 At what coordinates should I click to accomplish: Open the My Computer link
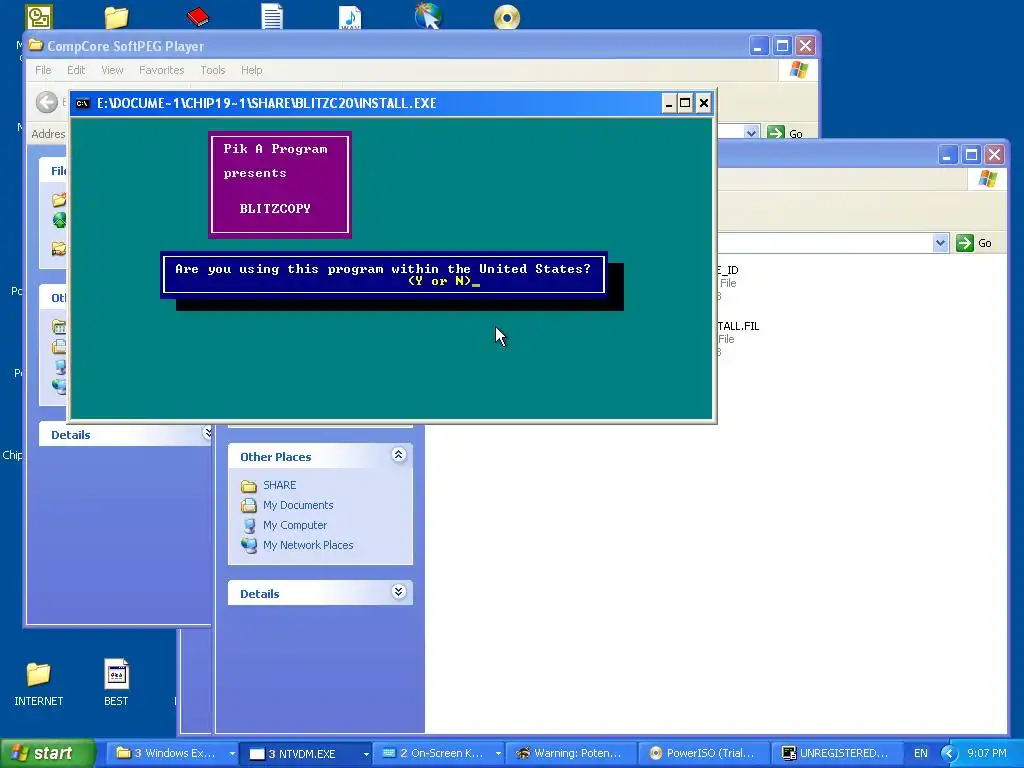coord(295,525)
